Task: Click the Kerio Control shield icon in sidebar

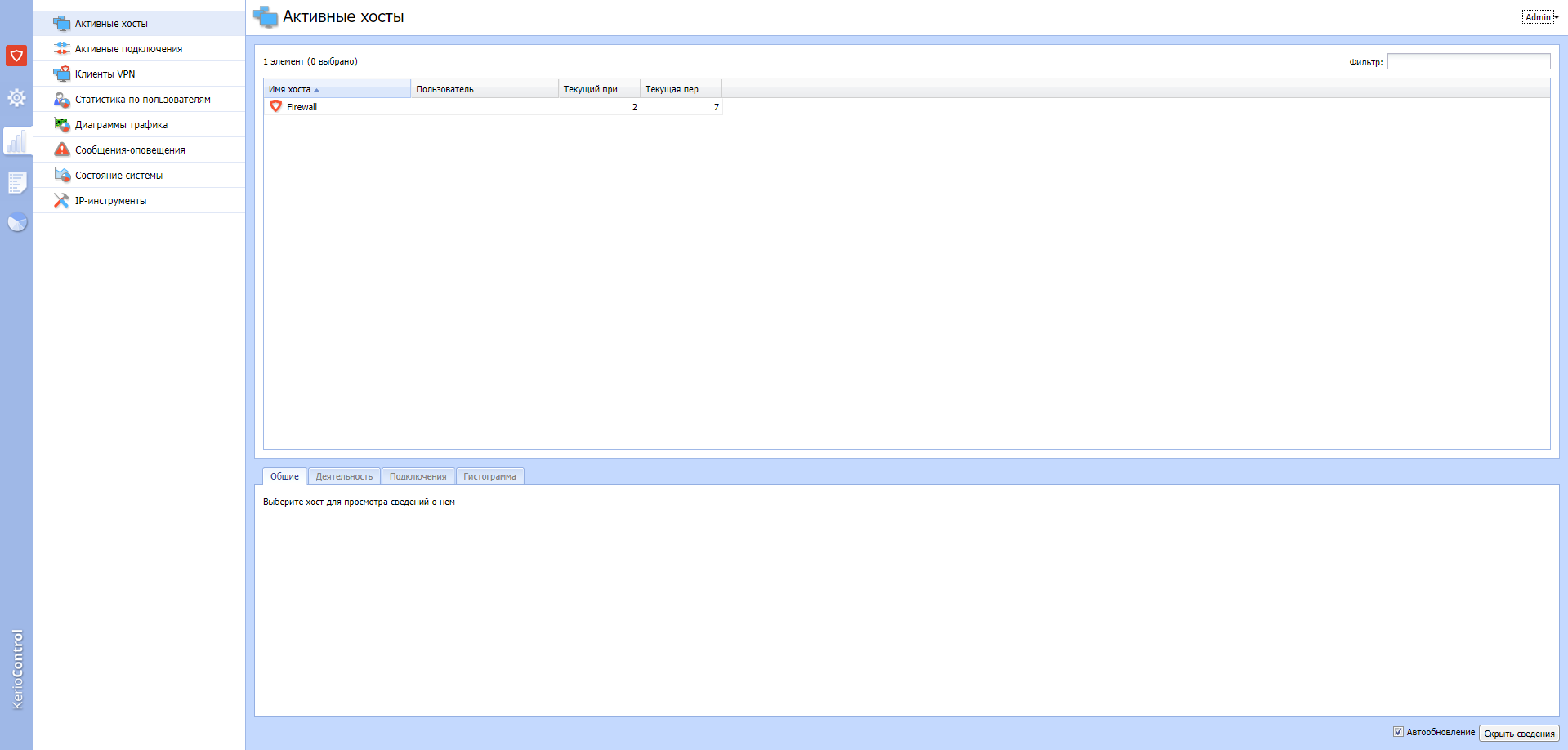Action: [x=16, y=56]
